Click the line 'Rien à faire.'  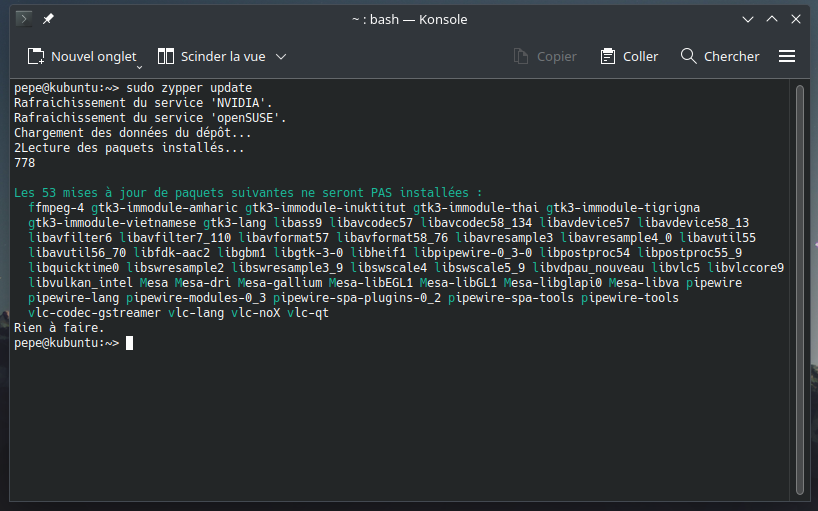pos(59,328)
